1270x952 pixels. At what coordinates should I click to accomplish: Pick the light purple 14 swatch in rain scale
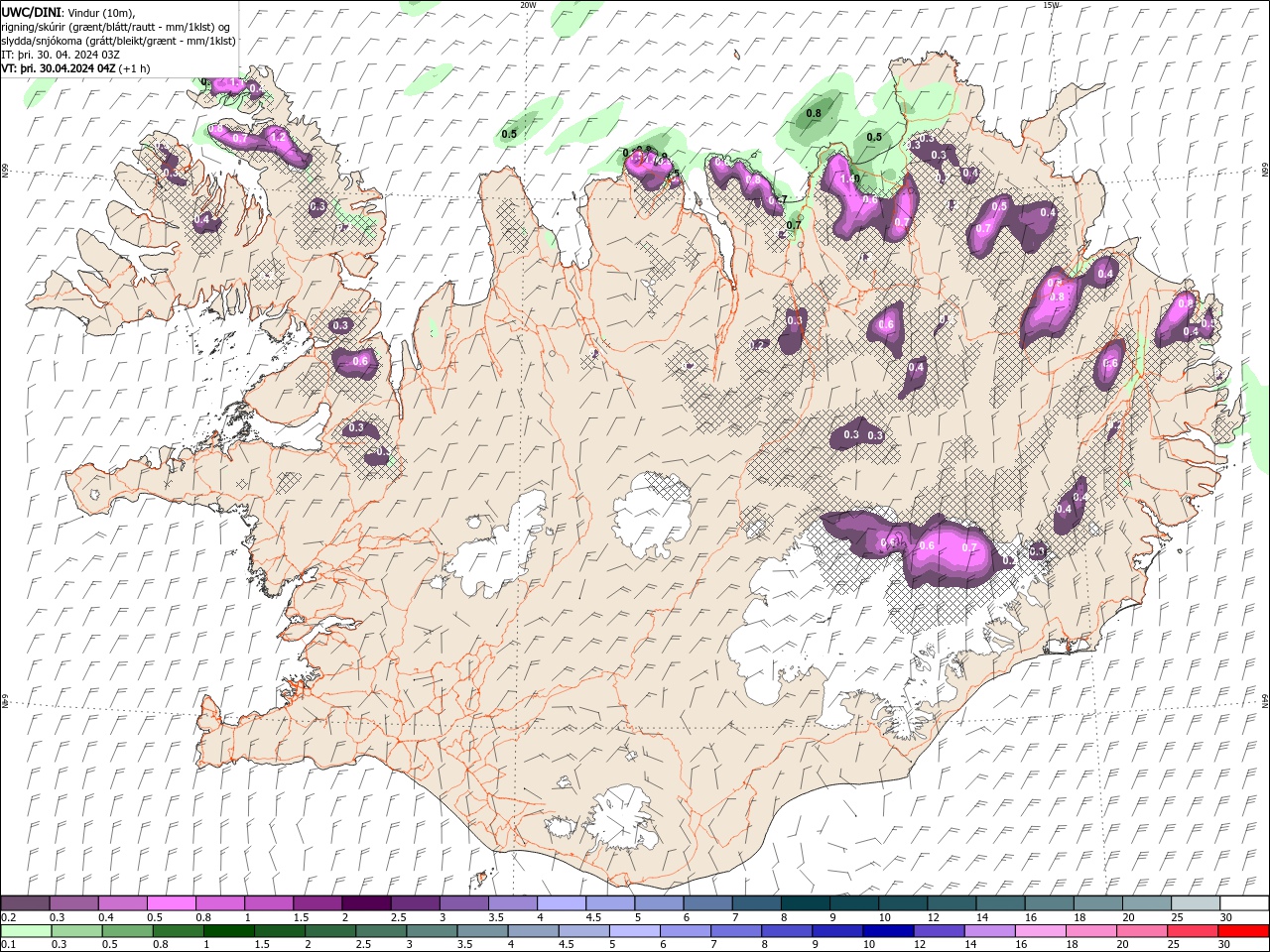(x=990, y=931)
